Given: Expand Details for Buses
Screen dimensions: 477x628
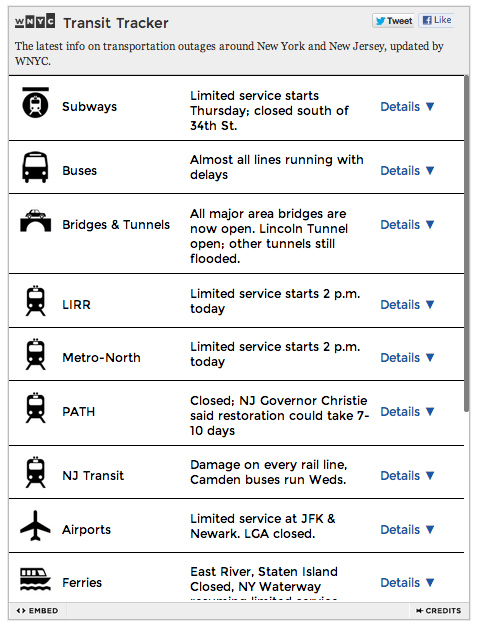Looking at the screenshot, I should [407, 171].
